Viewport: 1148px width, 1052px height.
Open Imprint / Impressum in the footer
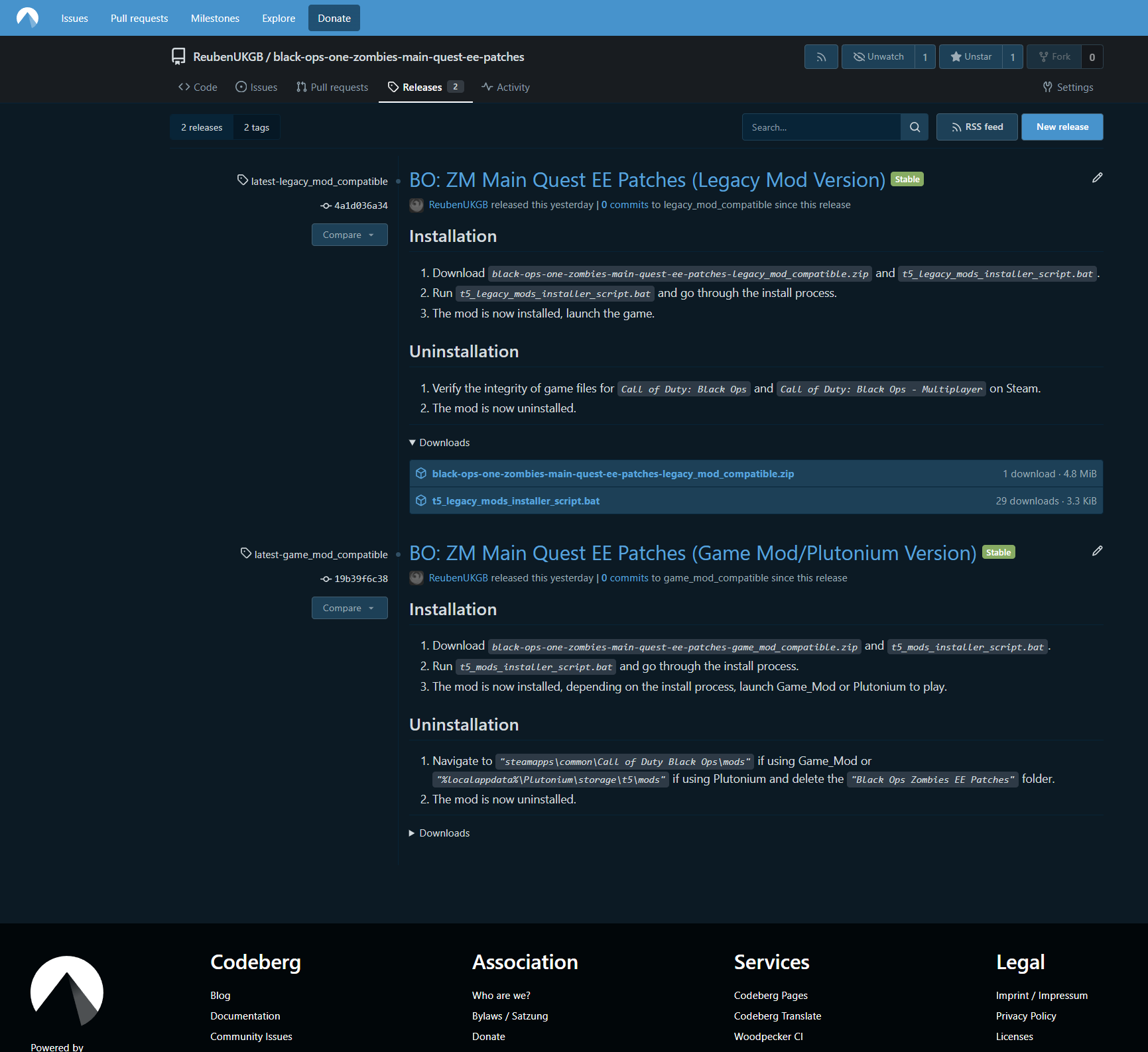coord(1042,996)
